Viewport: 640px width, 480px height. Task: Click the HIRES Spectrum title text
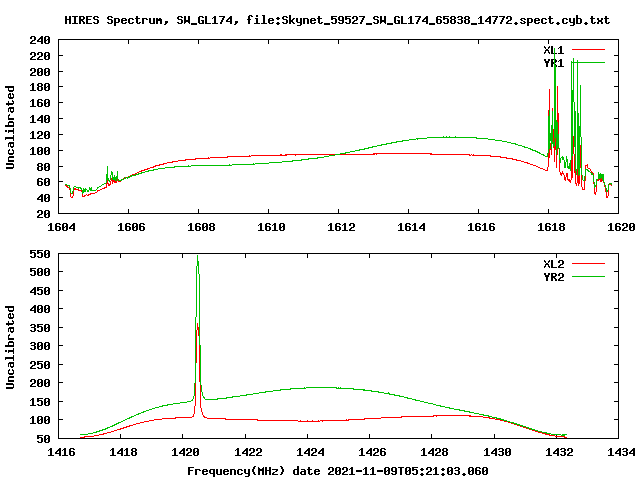tap(337, 20)
